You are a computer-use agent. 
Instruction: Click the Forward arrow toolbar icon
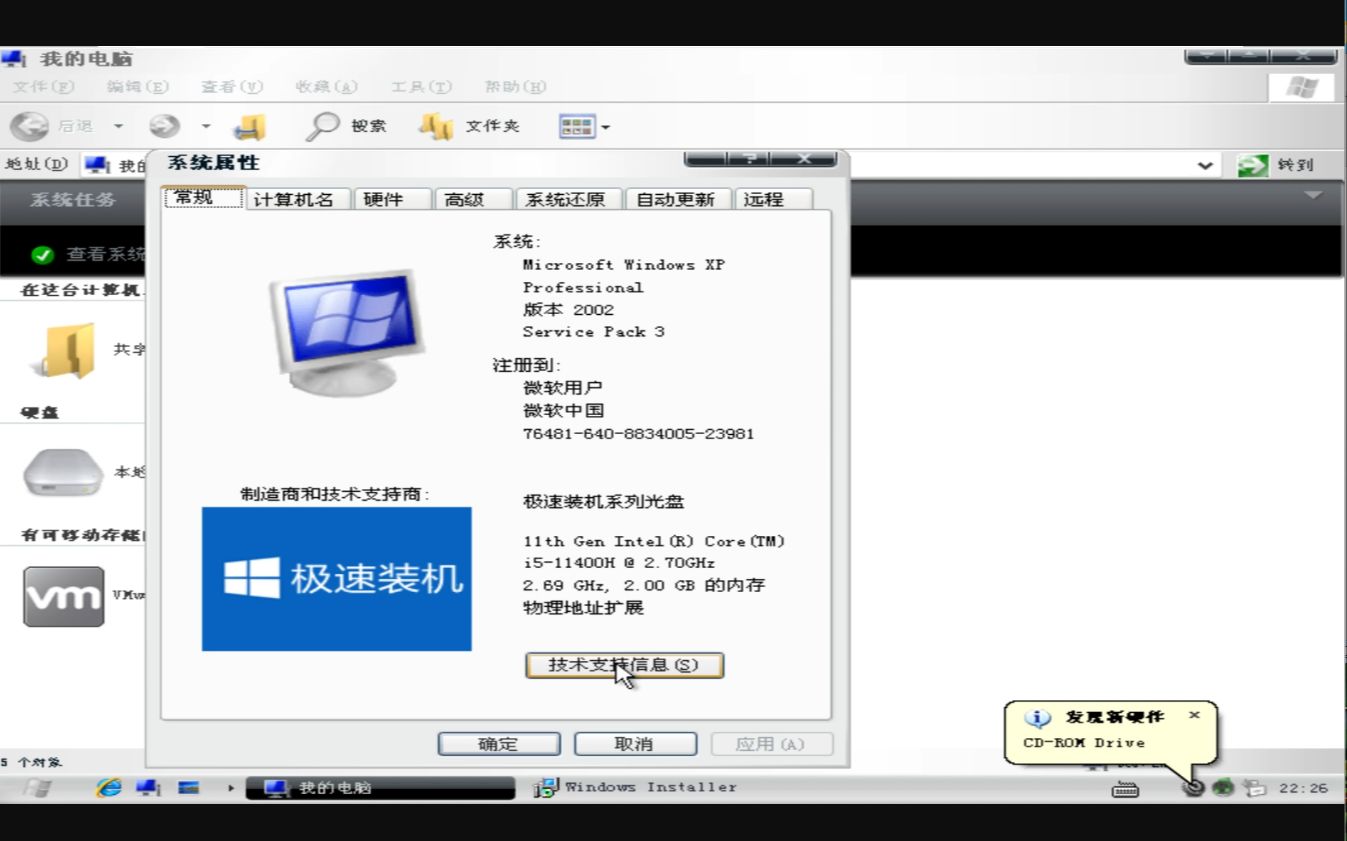pyautogui.click(x=165, y=126)
